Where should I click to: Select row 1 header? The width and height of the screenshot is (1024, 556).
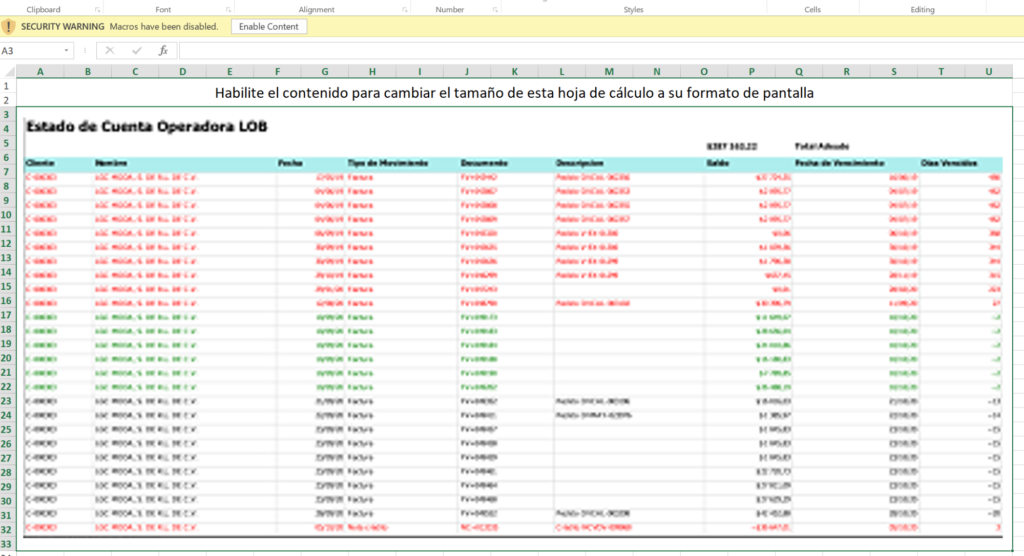pyautogui.click(x=7, y=86)
